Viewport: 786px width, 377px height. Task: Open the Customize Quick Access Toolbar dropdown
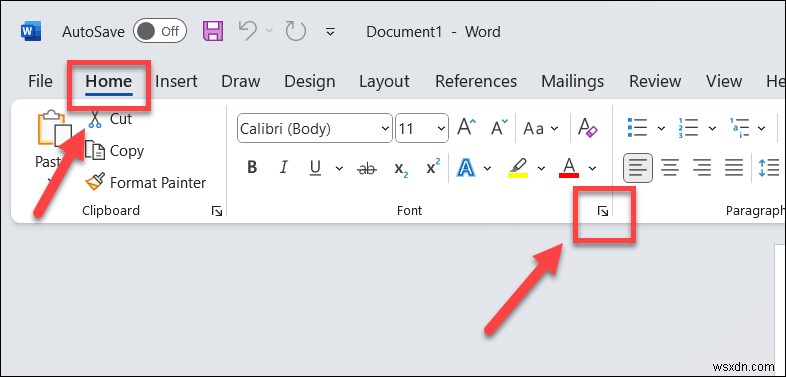(330, 32)
